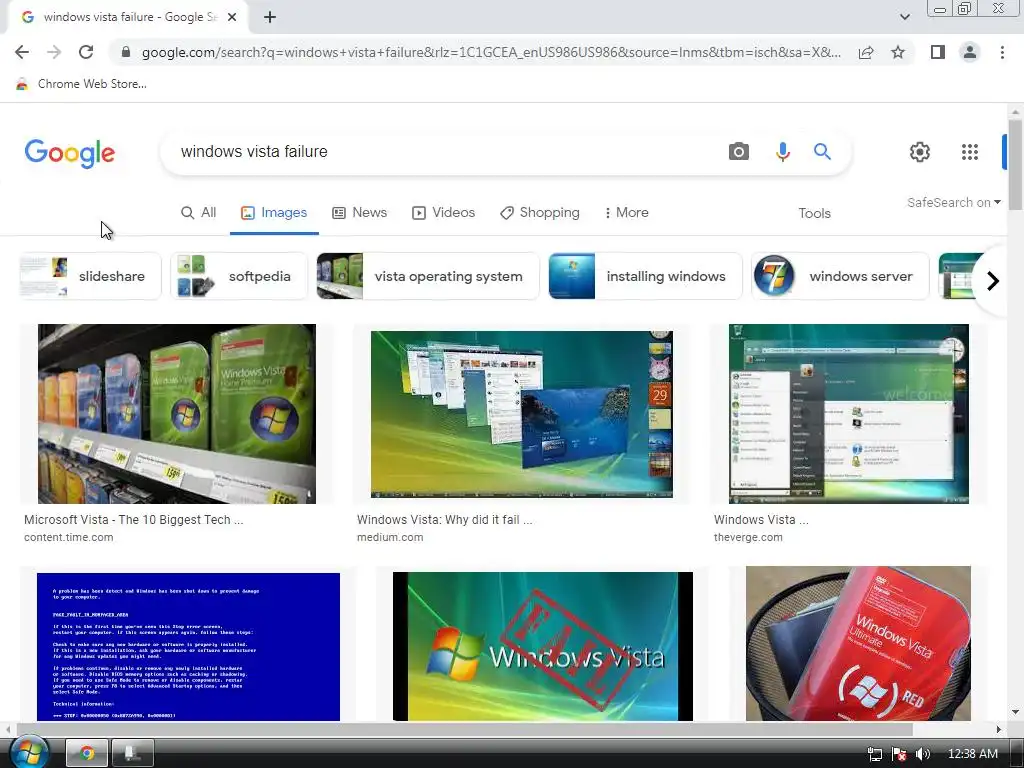Filter images by slideshare chip
The height and width of the screenshot is (768, 1024).
click(89, 276)
